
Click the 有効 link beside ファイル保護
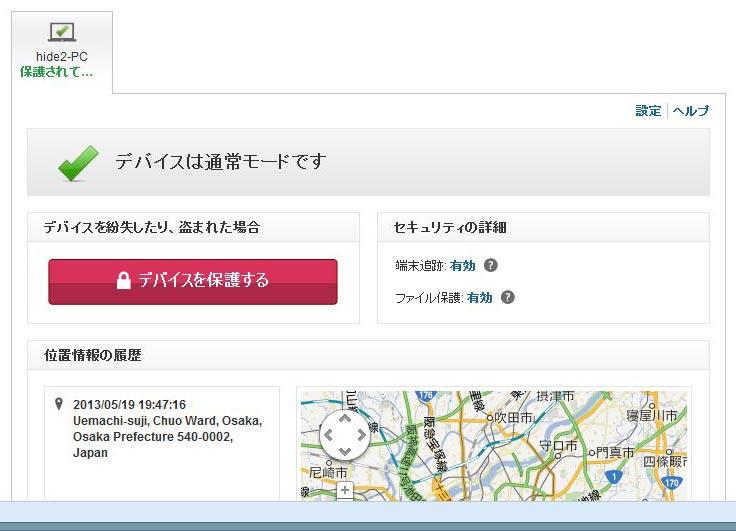coord(480,298)
